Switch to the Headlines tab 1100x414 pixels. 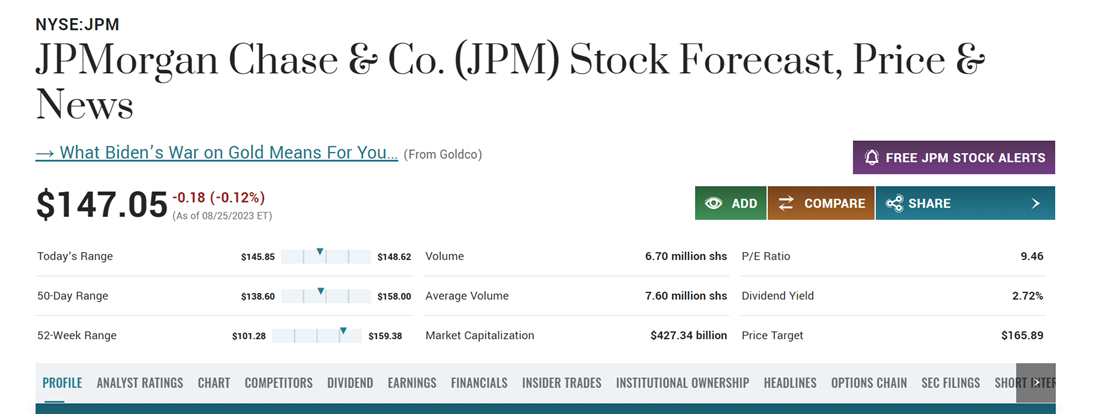790,383
